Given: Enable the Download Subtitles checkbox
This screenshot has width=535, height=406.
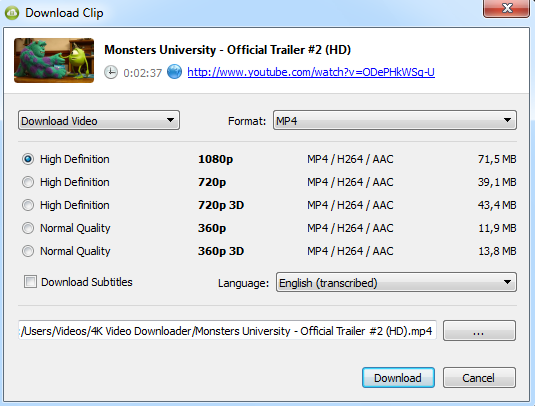Looking at the screenshot, I should 30,282.
